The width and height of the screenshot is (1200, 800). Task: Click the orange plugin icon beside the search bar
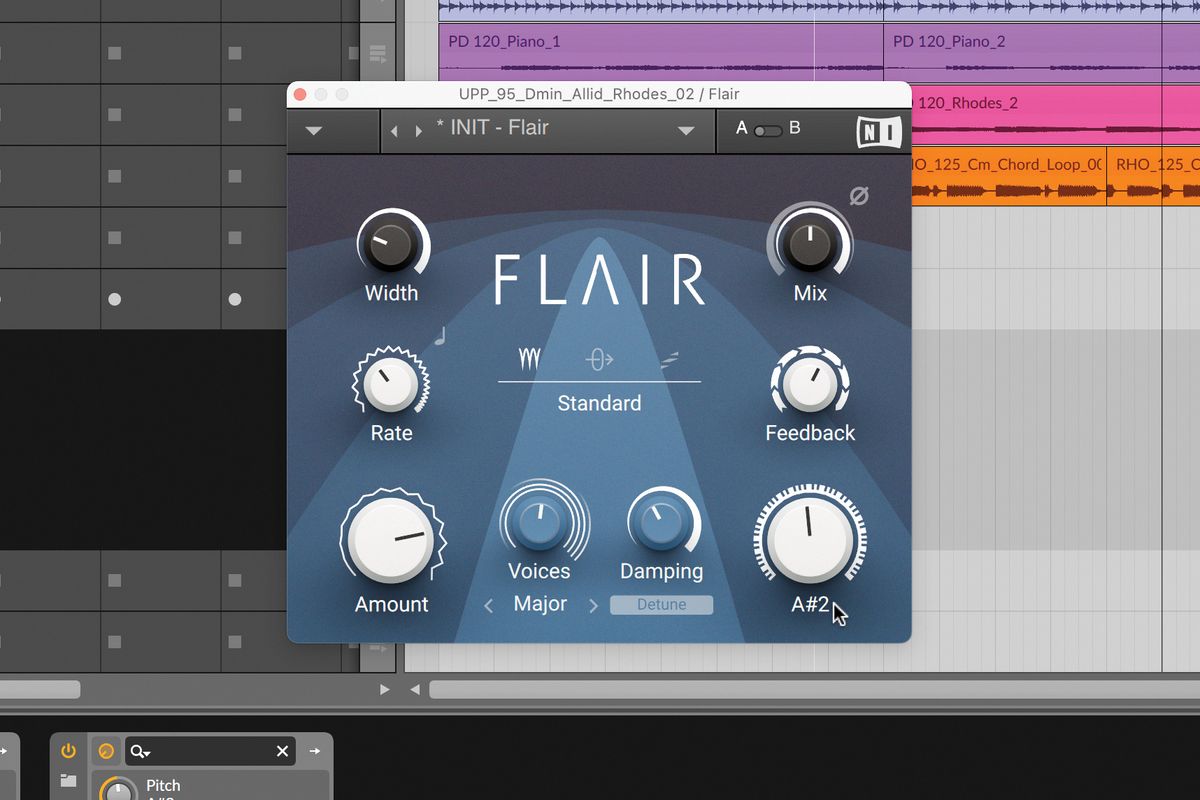pyautogui.click(x=106, y=750)
